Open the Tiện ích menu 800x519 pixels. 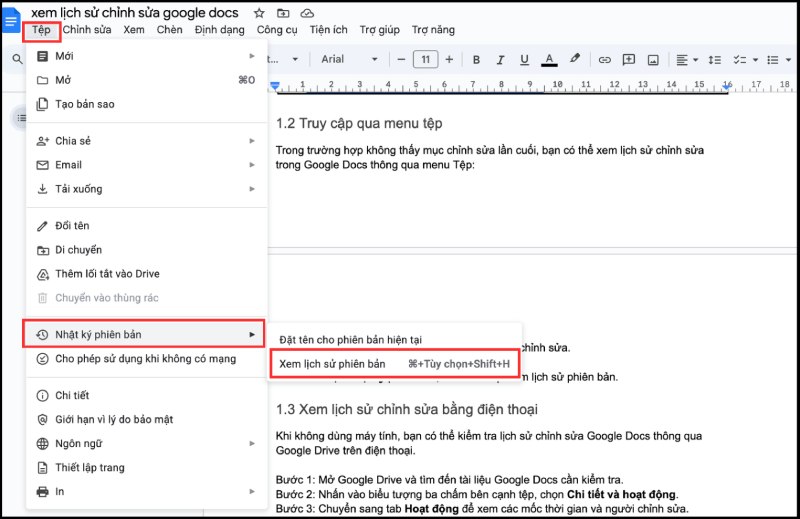point(329,30)
